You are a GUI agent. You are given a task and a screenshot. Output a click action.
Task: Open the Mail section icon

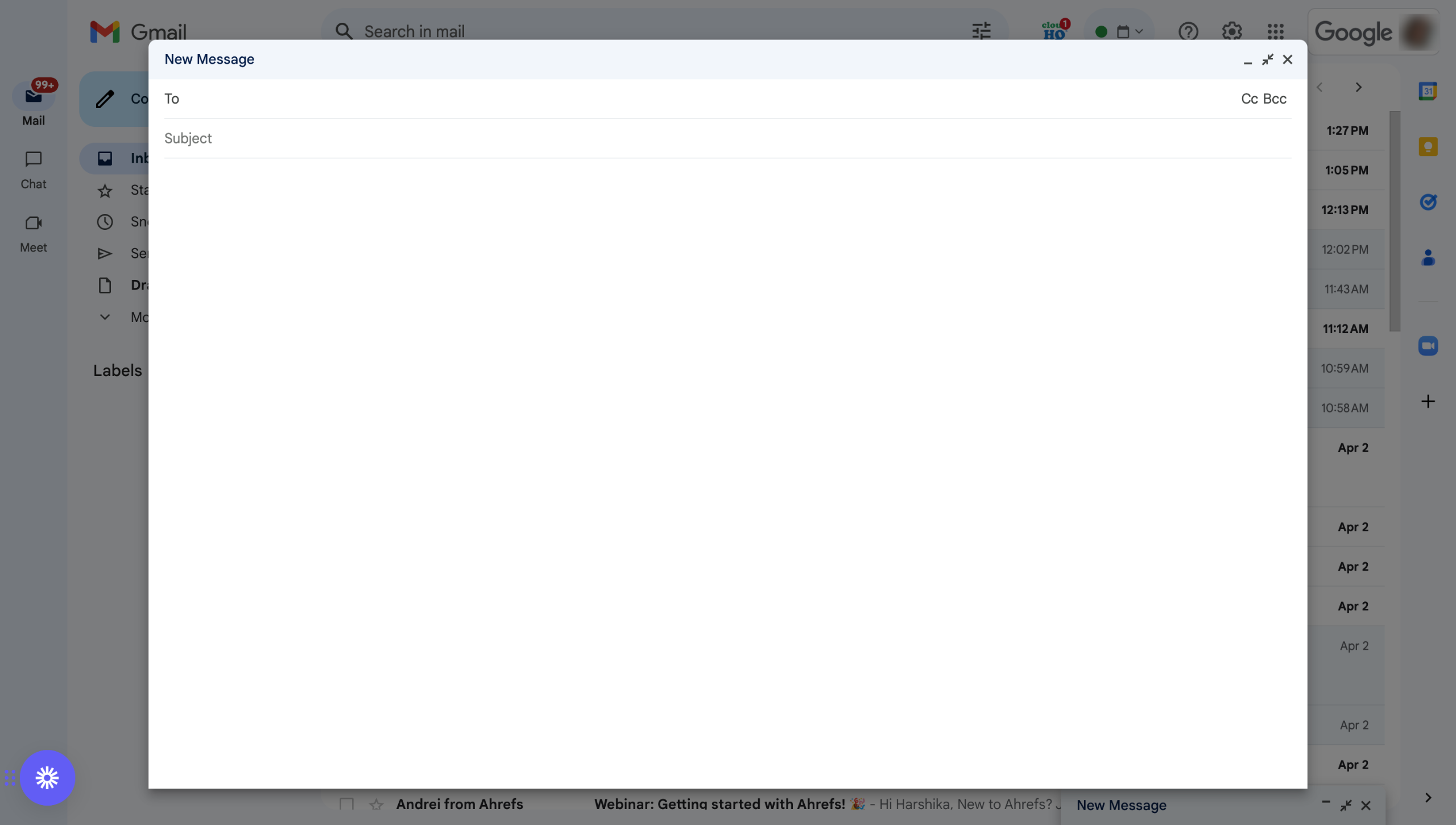pos(34,96)
